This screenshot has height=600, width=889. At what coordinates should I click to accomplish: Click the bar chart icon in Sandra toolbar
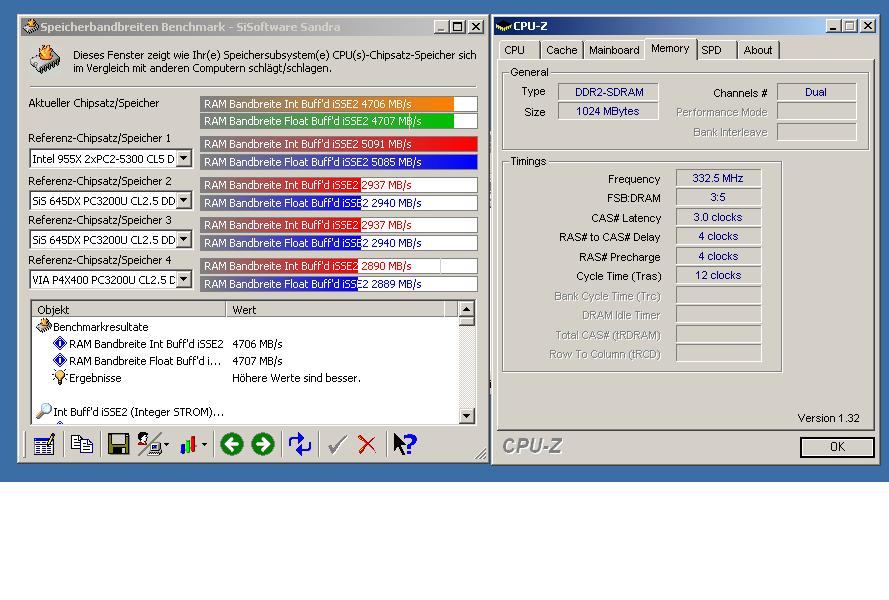tap(188, 445)
